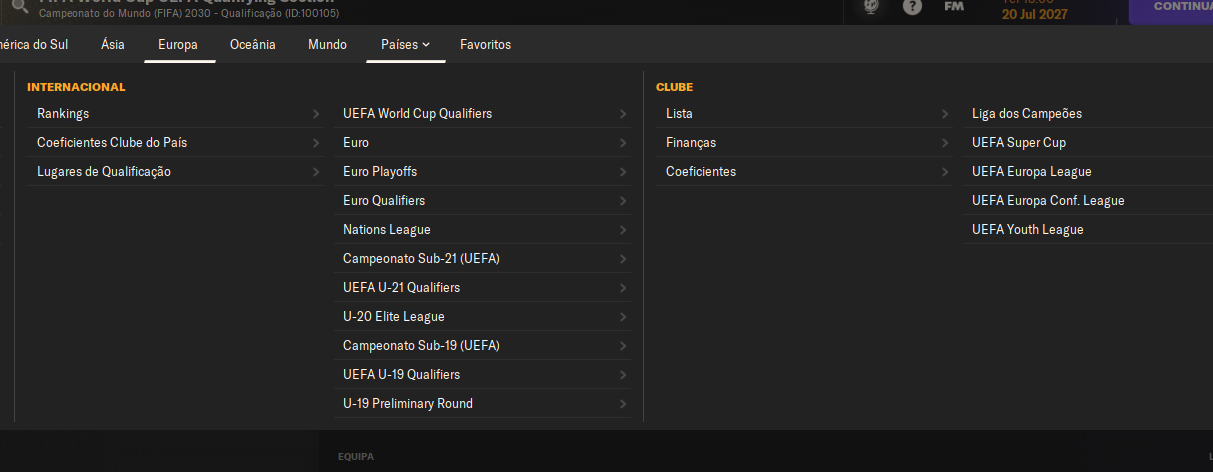Open the help question mark icon
Image resolution: width=1213 pixels, height=472 pixels.
[912, 7]
